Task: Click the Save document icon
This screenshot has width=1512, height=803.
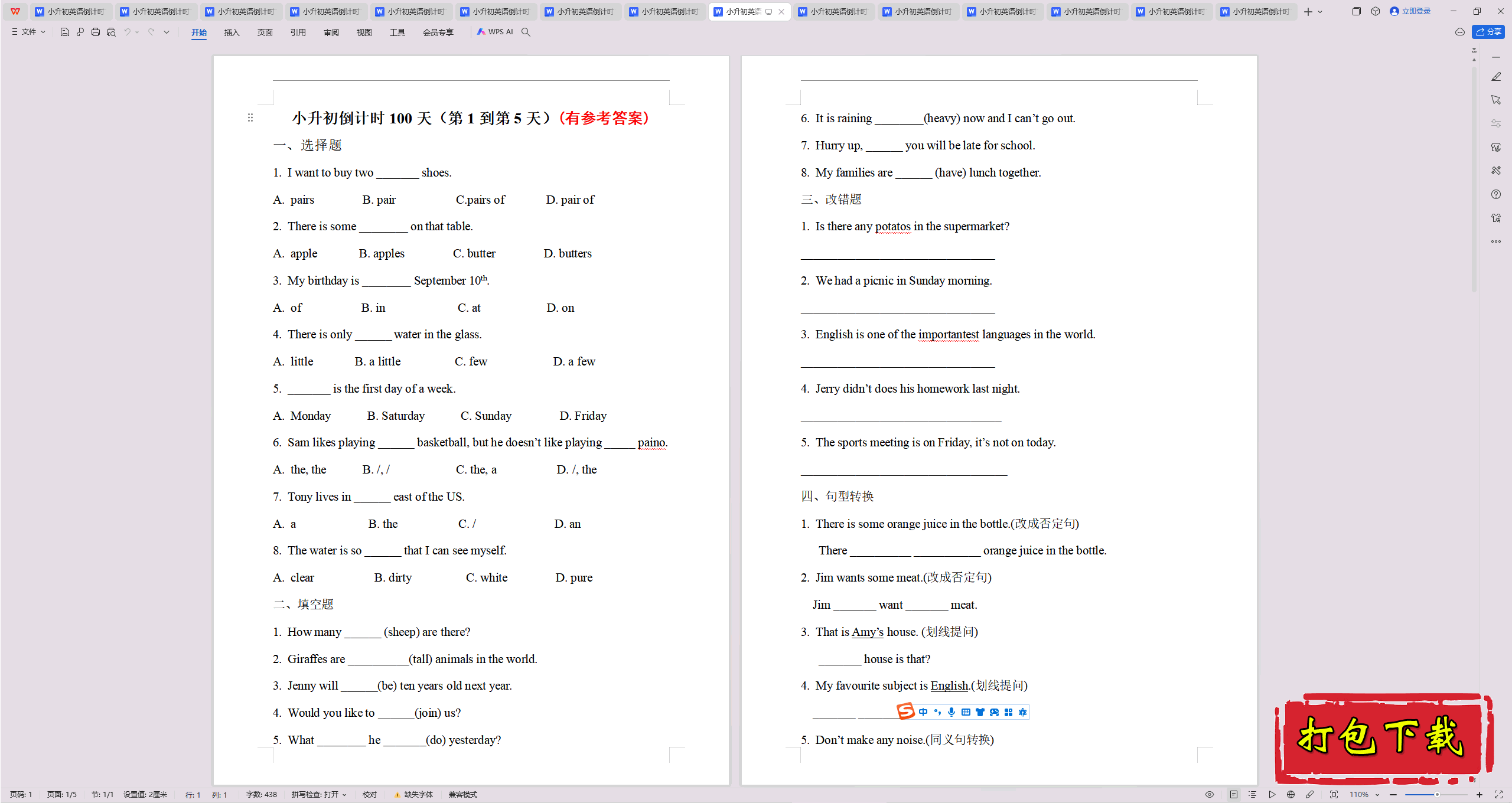Action: pyautogui.click(x=65, y=32)
